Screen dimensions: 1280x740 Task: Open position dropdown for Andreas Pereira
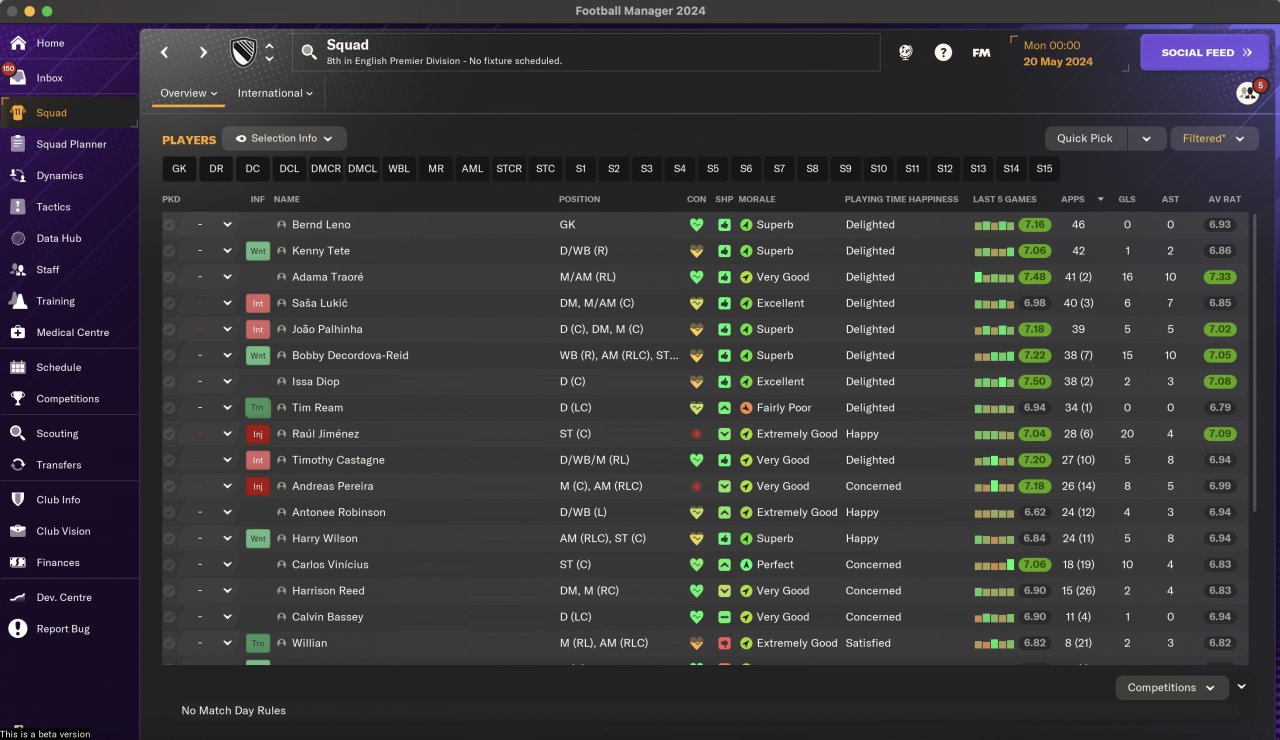[x=227, y=486]
